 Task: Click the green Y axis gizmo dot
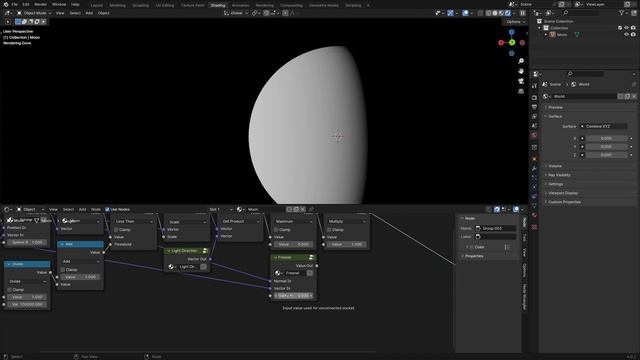coord(512,42)
